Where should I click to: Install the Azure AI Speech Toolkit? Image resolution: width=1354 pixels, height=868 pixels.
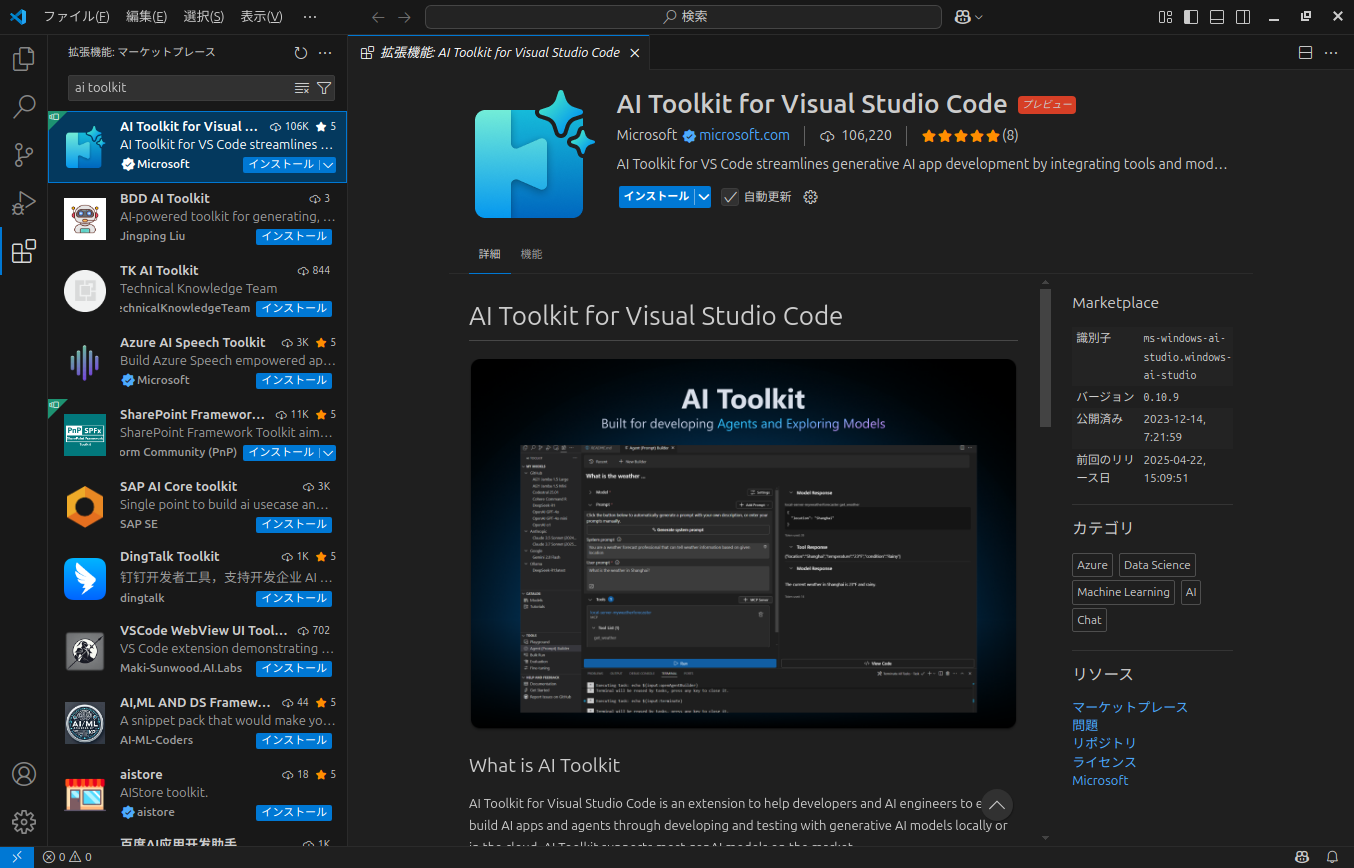(294, 381)
